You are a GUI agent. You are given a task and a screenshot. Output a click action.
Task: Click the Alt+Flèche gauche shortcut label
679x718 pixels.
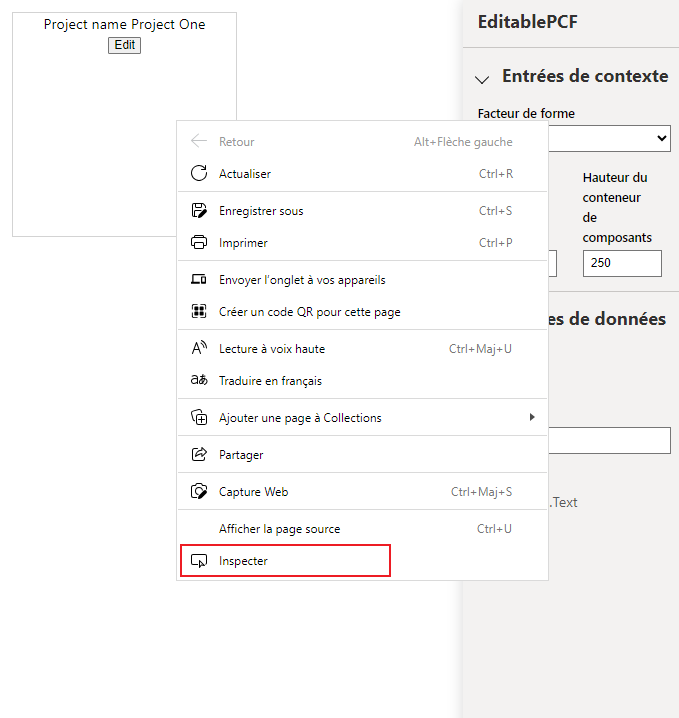(x=463, y=142)
